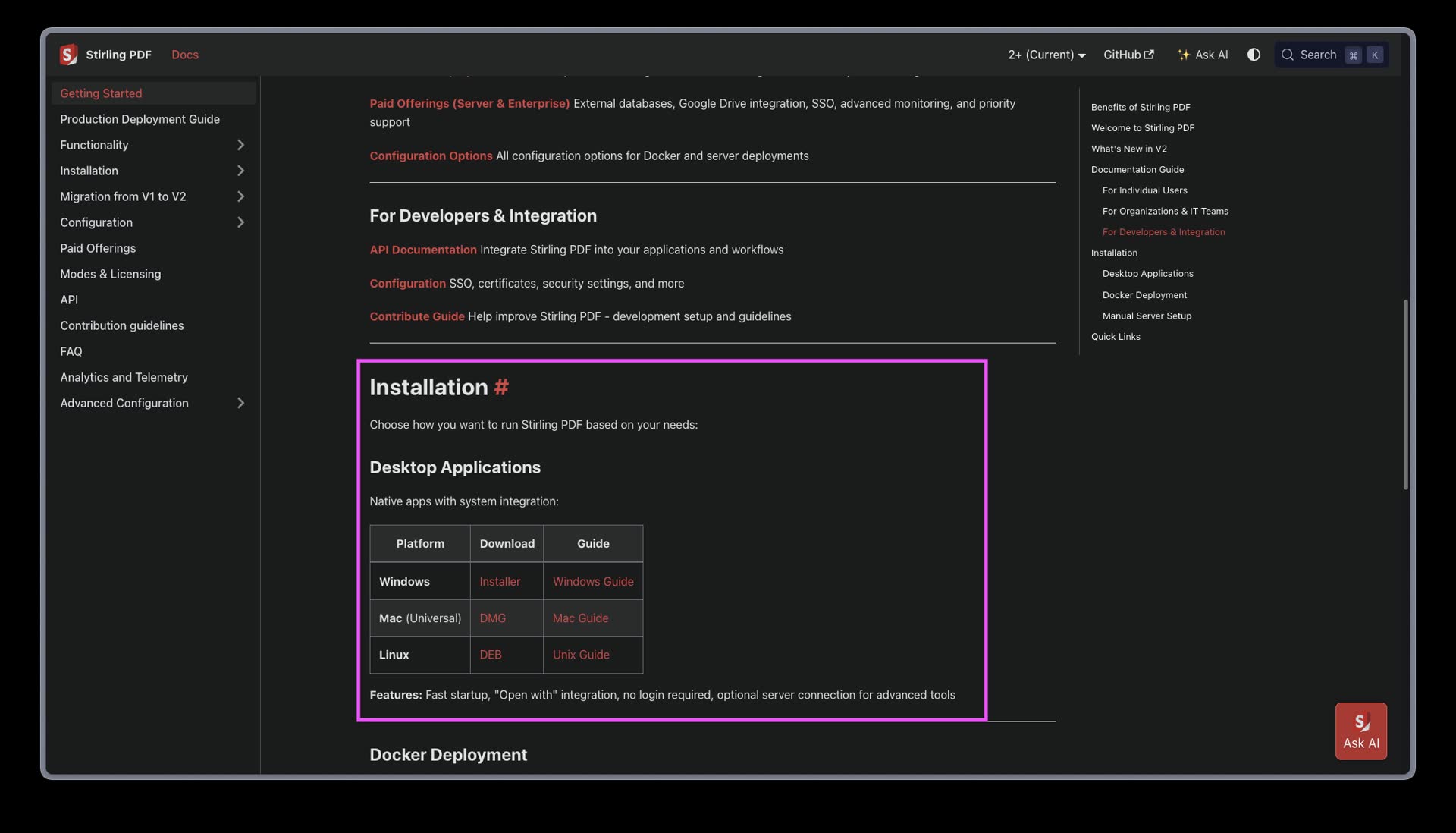This screenshot has width=1456, height=833.
Task: Click the Platform table header
Action: coord(420,544)
